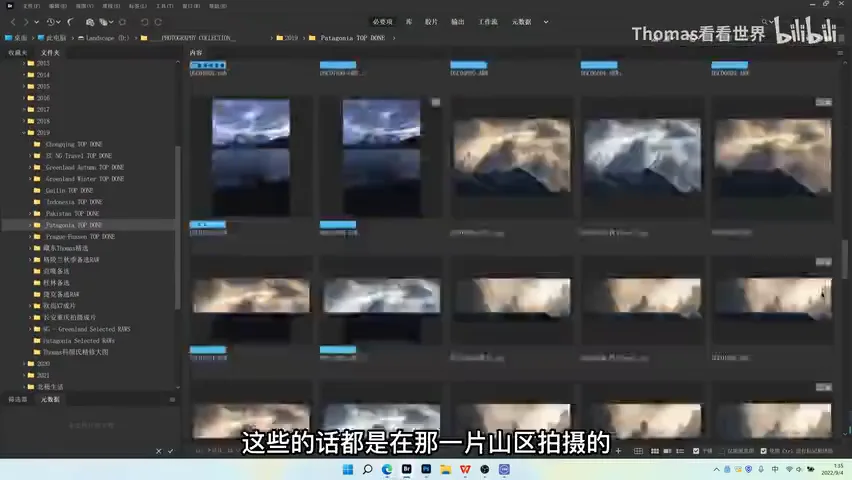Viewport: 852px width, 480px height.
Task: Open the workspace switcher dropdown arrow
Action: 546,22
